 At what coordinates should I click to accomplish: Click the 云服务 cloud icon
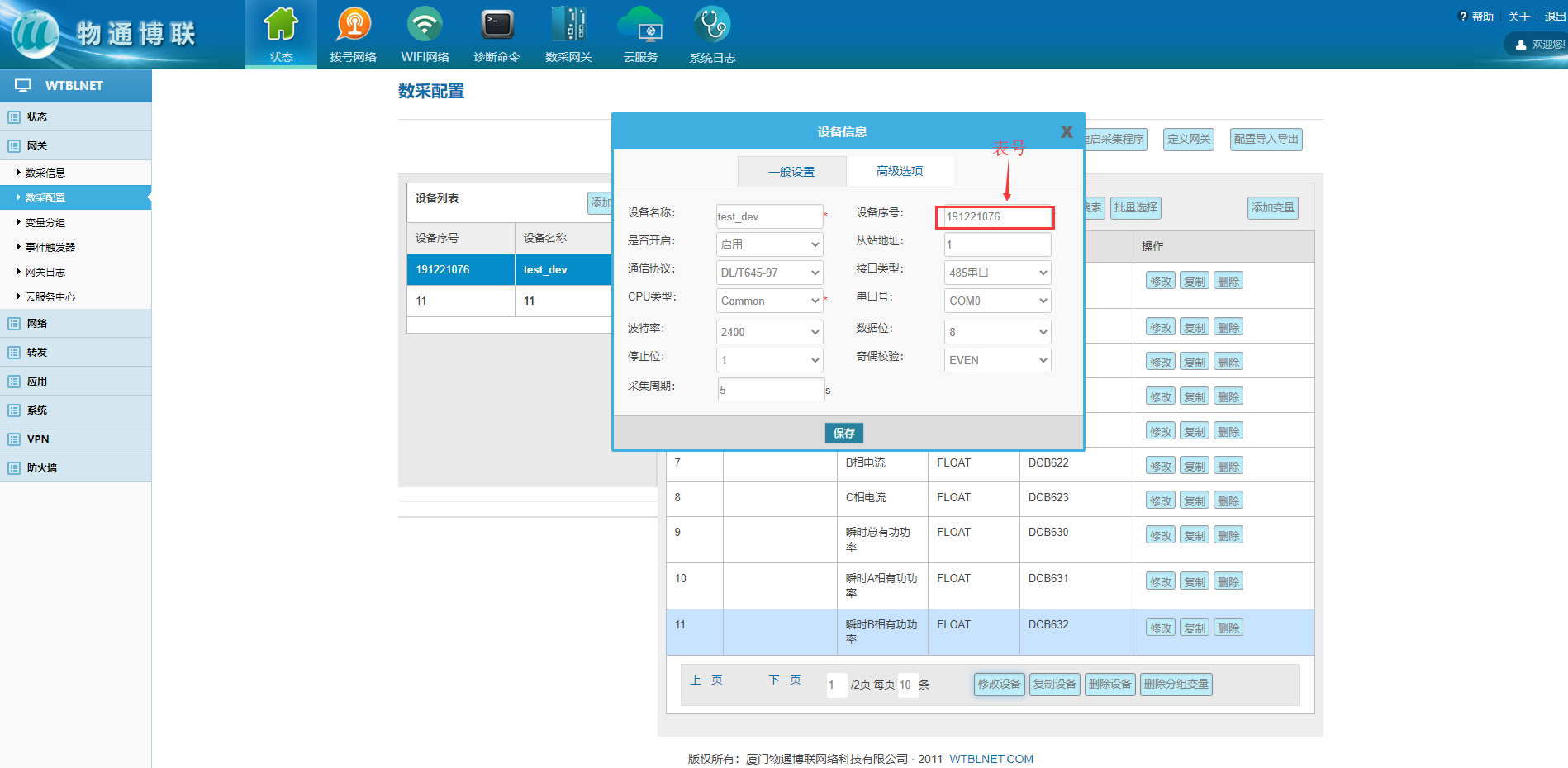coord(640,25)
